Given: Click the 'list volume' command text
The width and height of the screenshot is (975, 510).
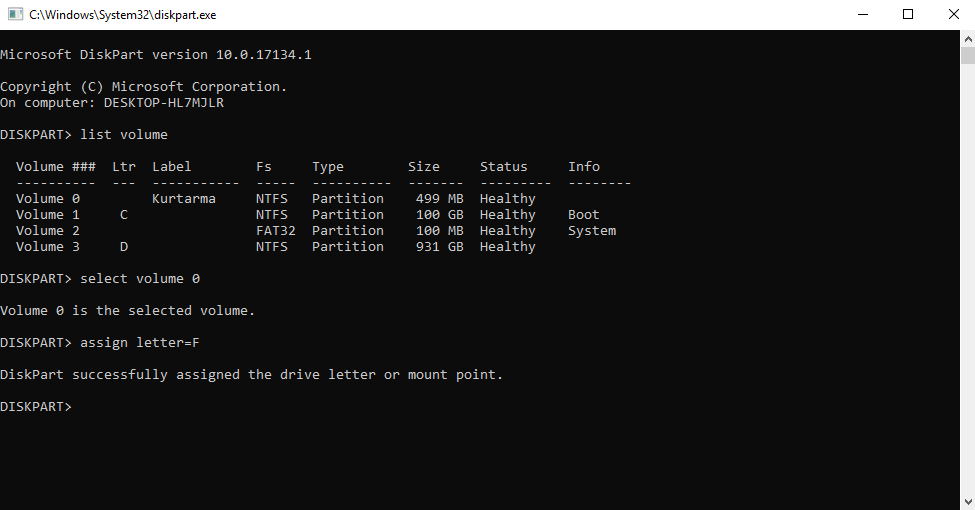Looking at the screenshot, I should (124, 135).
